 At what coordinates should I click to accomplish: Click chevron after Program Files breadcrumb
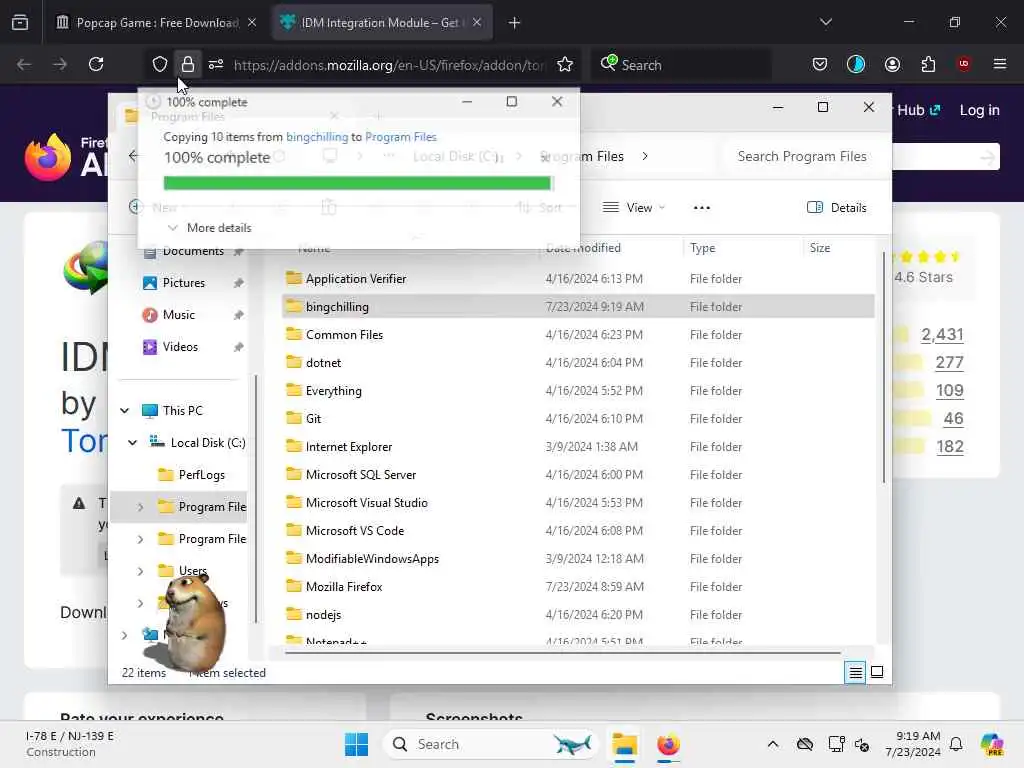click(645, 156)
